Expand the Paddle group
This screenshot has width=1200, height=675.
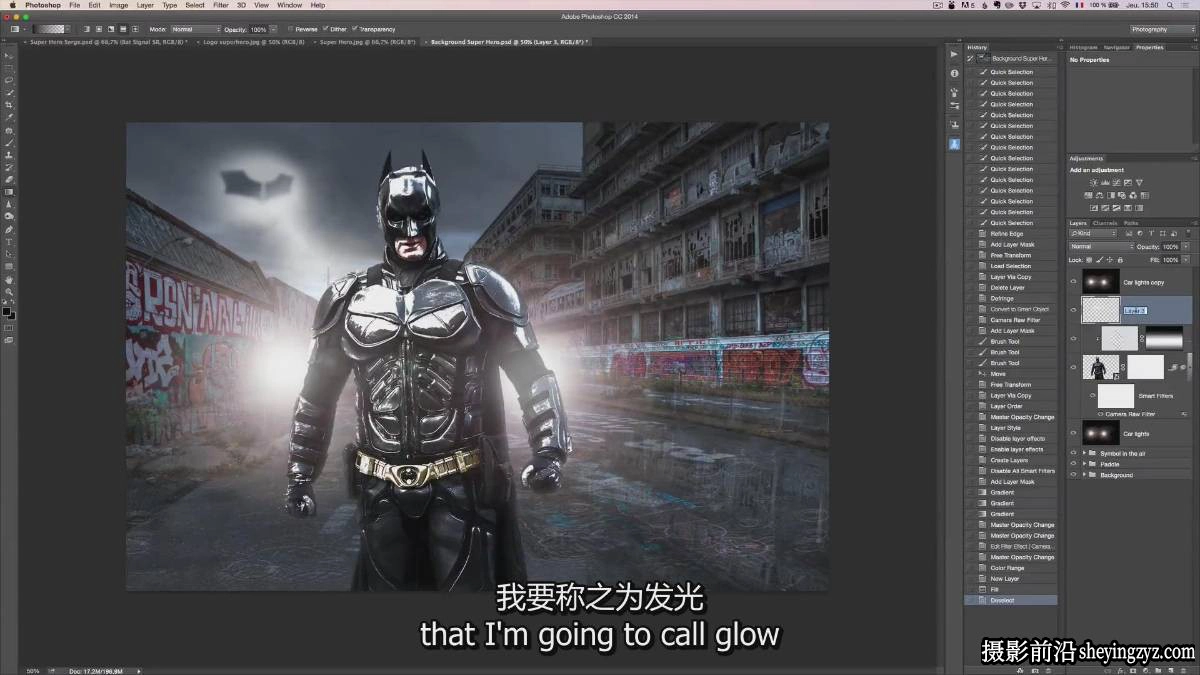1085,464
